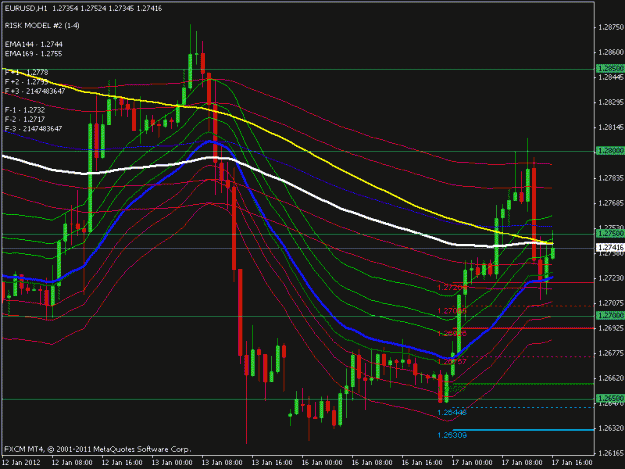Select the F+3 - 2147483647 label

[x=35, y=91]
